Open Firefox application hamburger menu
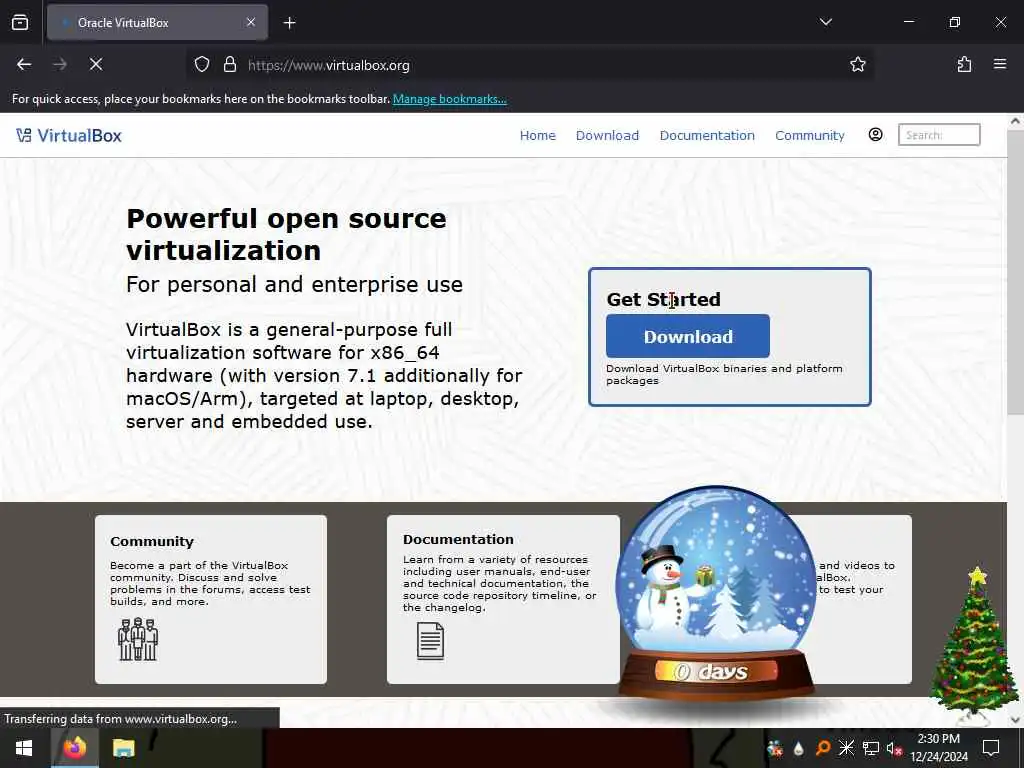 click(1000, 64)
